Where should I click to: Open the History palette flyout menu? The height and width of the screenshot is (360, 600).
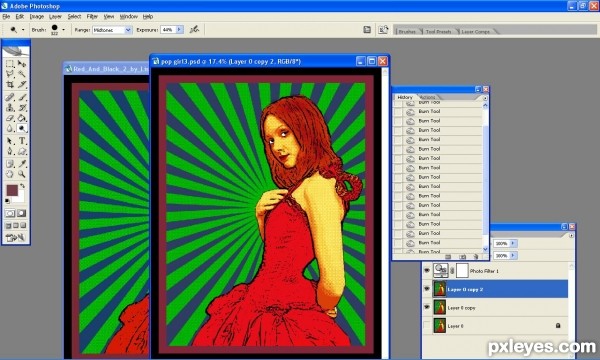485,98
